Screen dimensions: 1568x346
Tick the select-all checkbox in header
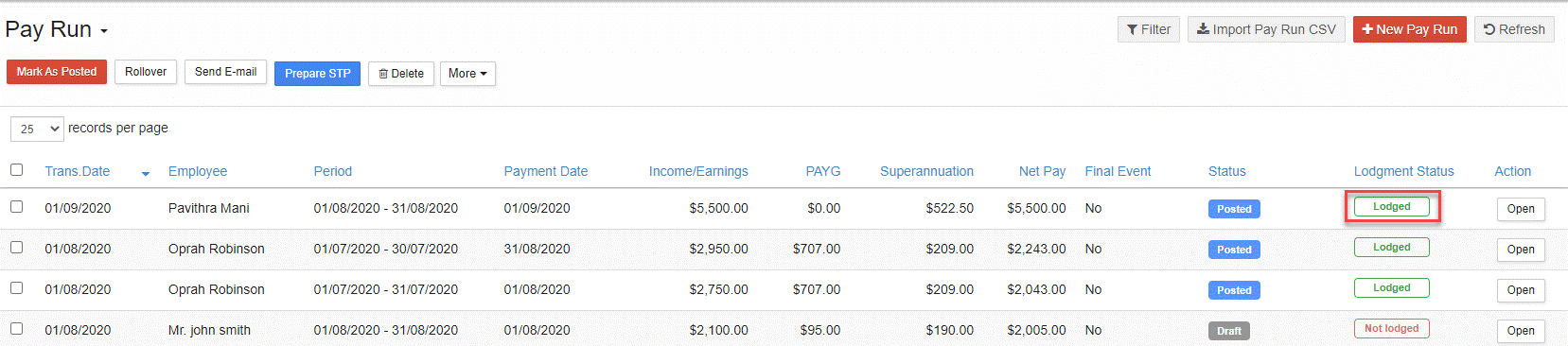click(16, 170)
